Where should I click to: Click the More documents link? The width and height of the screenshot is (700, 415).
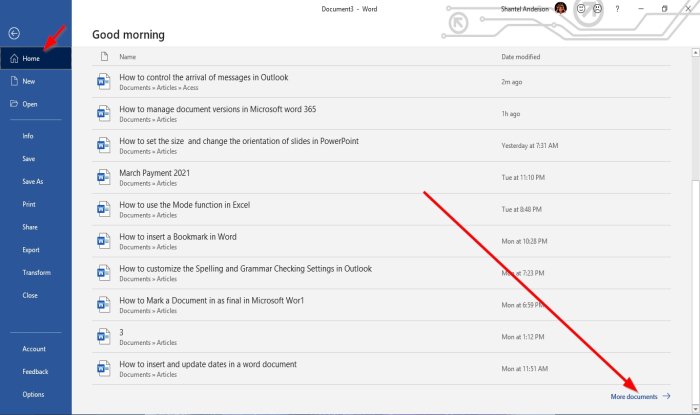[x=634, y=396]
